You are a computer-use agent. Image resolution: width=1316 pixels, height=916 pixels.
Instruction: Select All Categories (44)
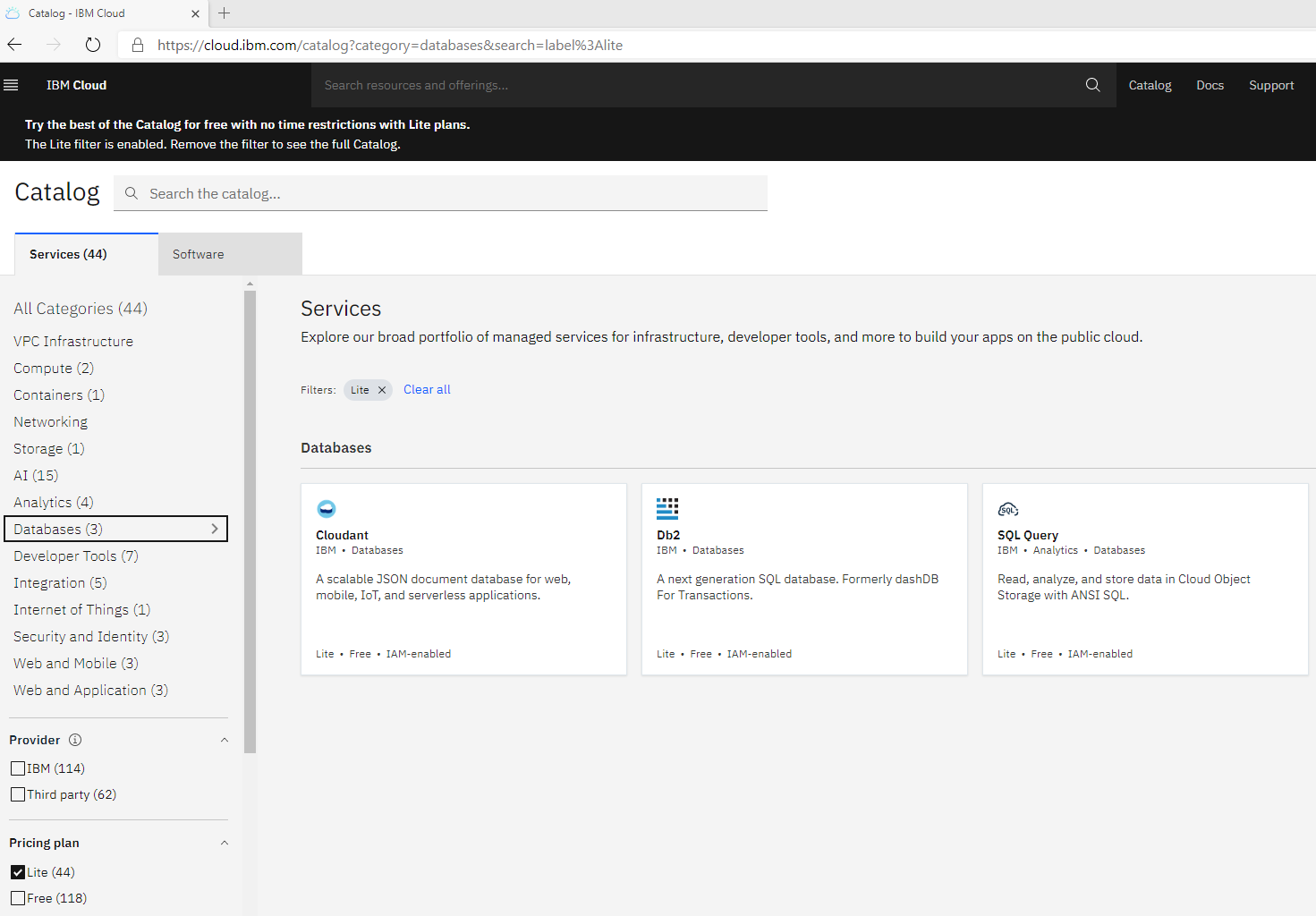point(81,309)
